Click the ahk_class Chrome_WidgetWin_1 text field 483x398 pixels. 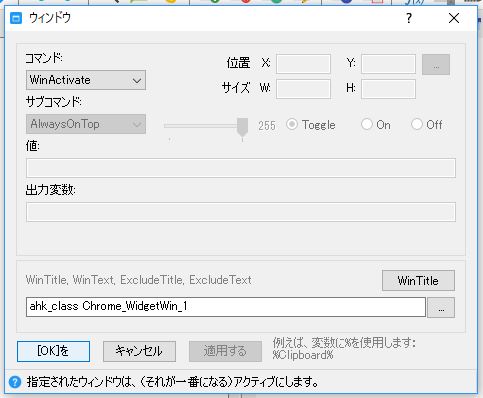click(x=226, y=307)
